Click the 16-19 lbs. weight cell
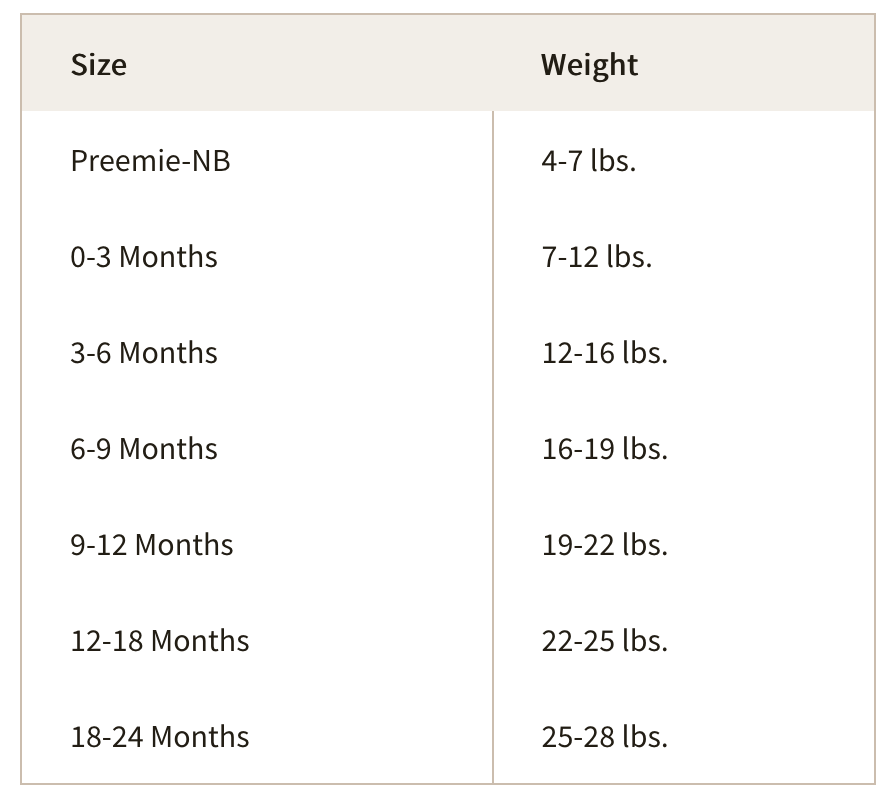Viewport: 892px width, 798px height. coord(684,448)
